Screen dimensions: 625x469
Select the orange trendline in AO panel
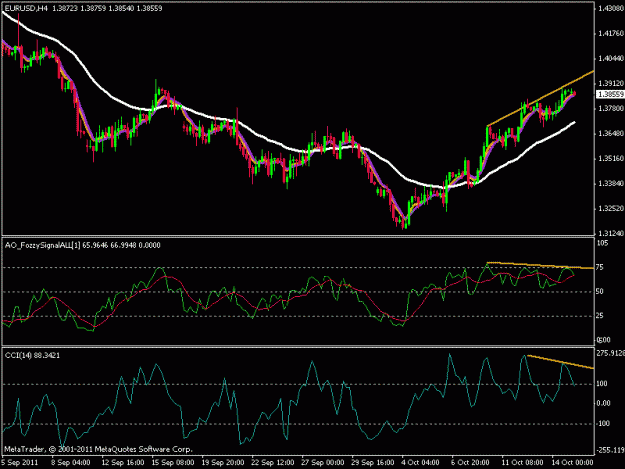tap(540, 265)
